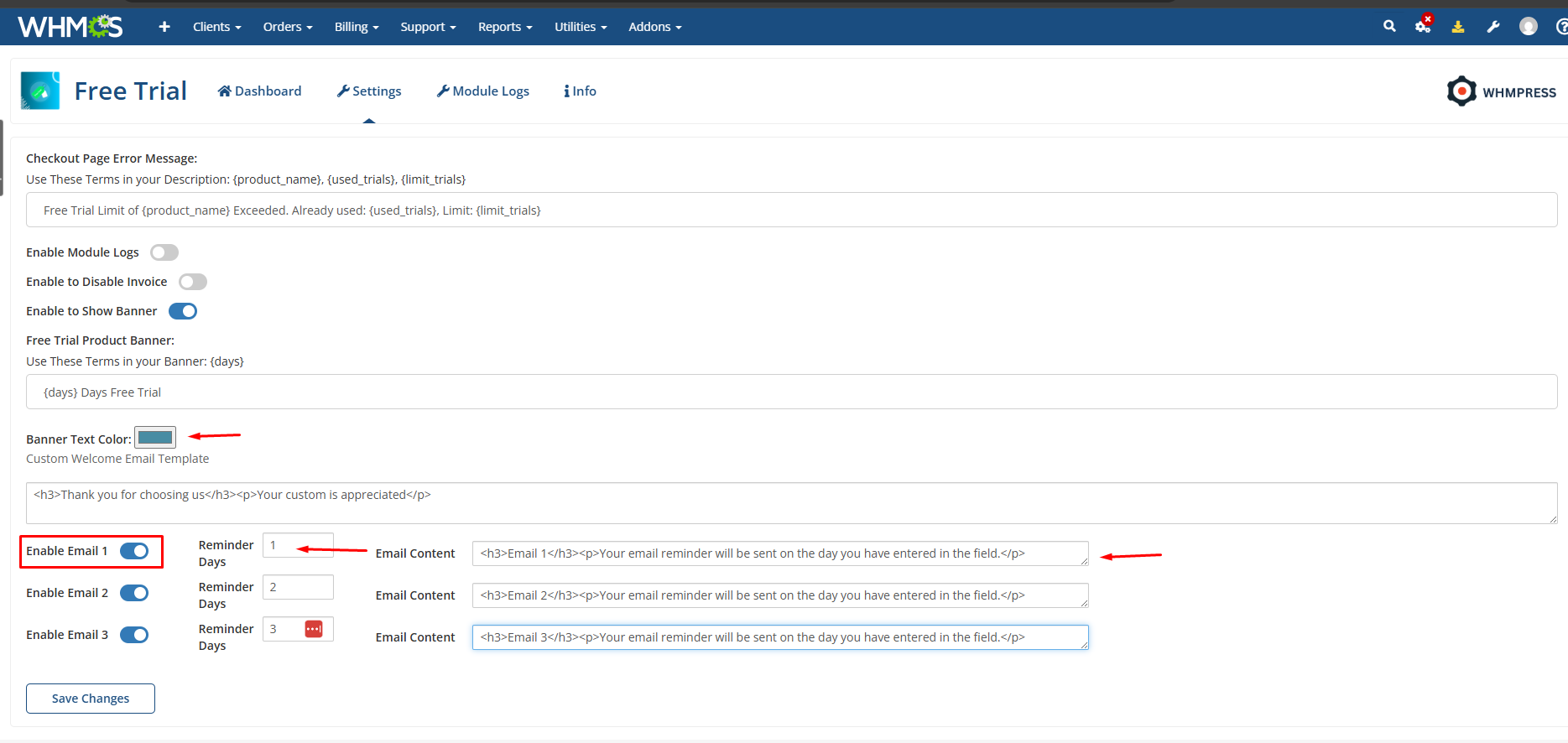Open the Billing dropdown menu
The height and width of the screenshot is (743, 1568).
click(x=357, y=27)
